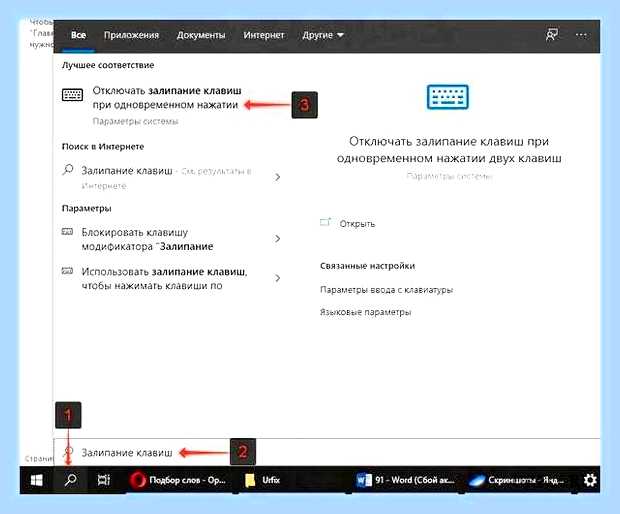Select the Все tab

click(78, 35)
